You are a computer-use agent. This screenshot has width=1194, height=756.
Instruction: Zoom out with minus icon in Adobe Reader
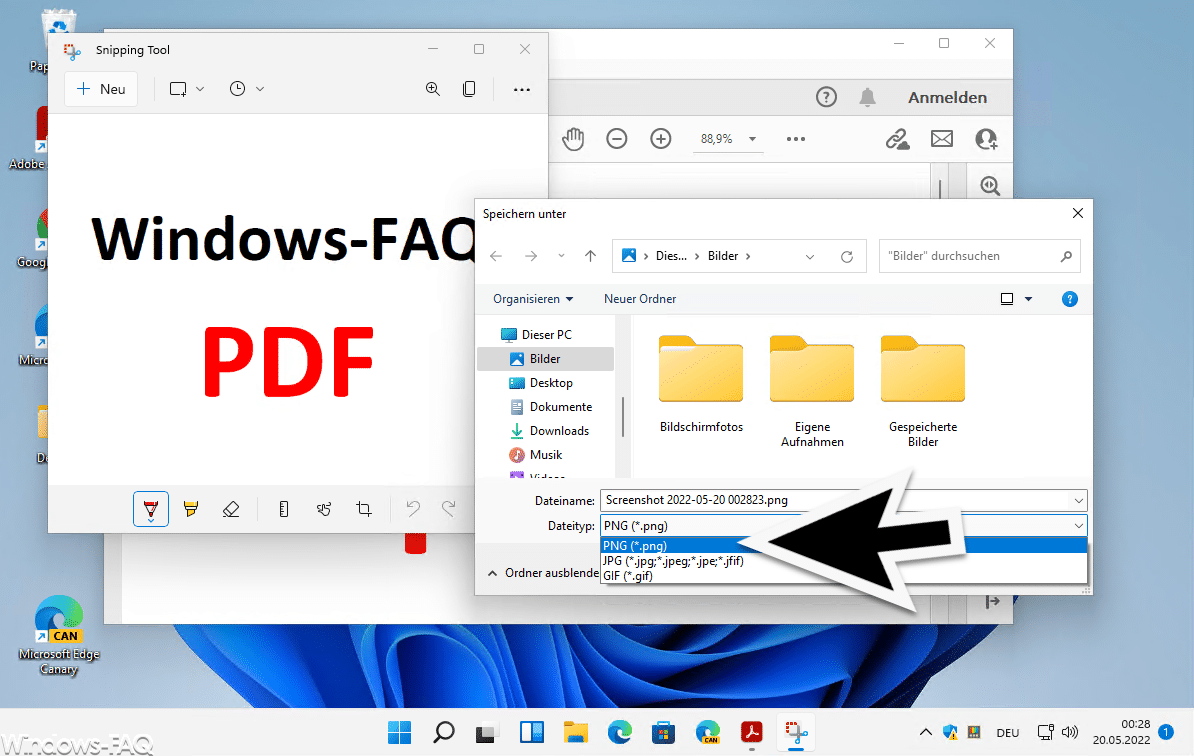pyautogui.click(x=617, y=139)
